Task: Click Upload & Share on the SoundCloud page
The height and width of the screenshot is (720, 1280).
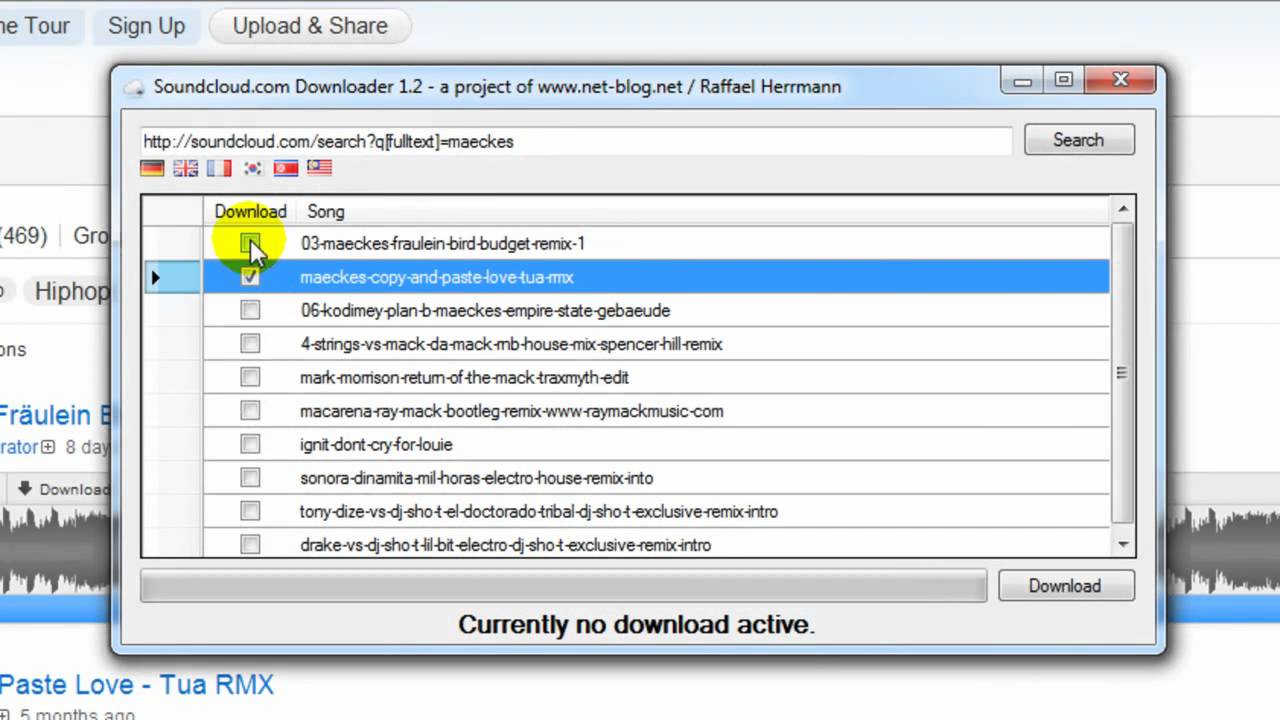Action: (310, 26)
